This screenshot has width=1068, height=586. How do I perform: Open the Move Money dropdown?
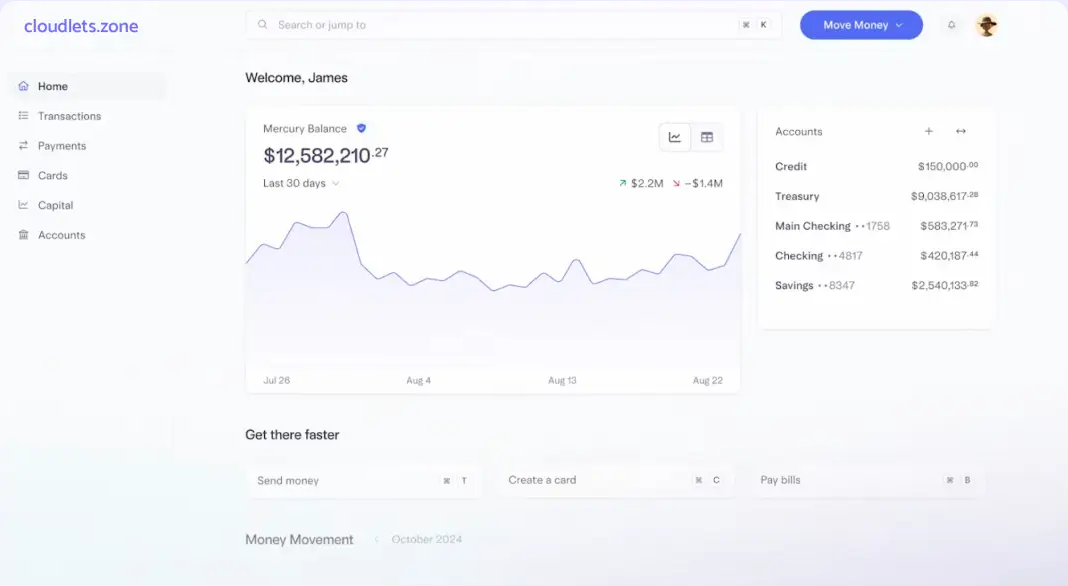(861, 25)
